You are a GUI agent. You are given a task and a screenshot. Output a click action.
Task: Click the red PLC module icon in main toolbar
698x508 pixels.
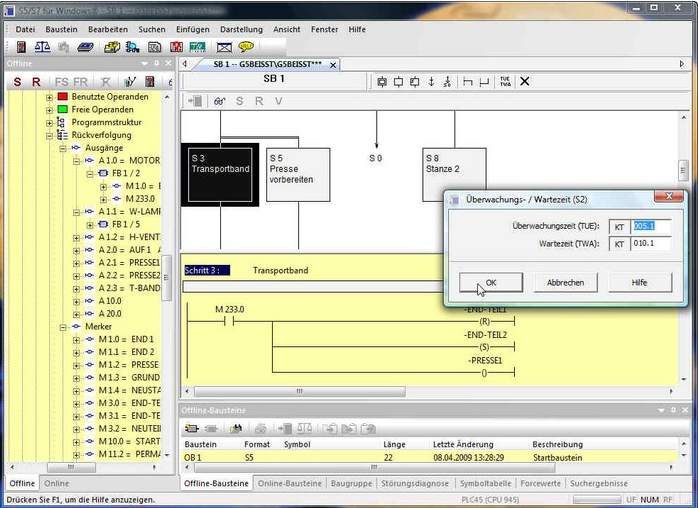click(x=21, y=47)
